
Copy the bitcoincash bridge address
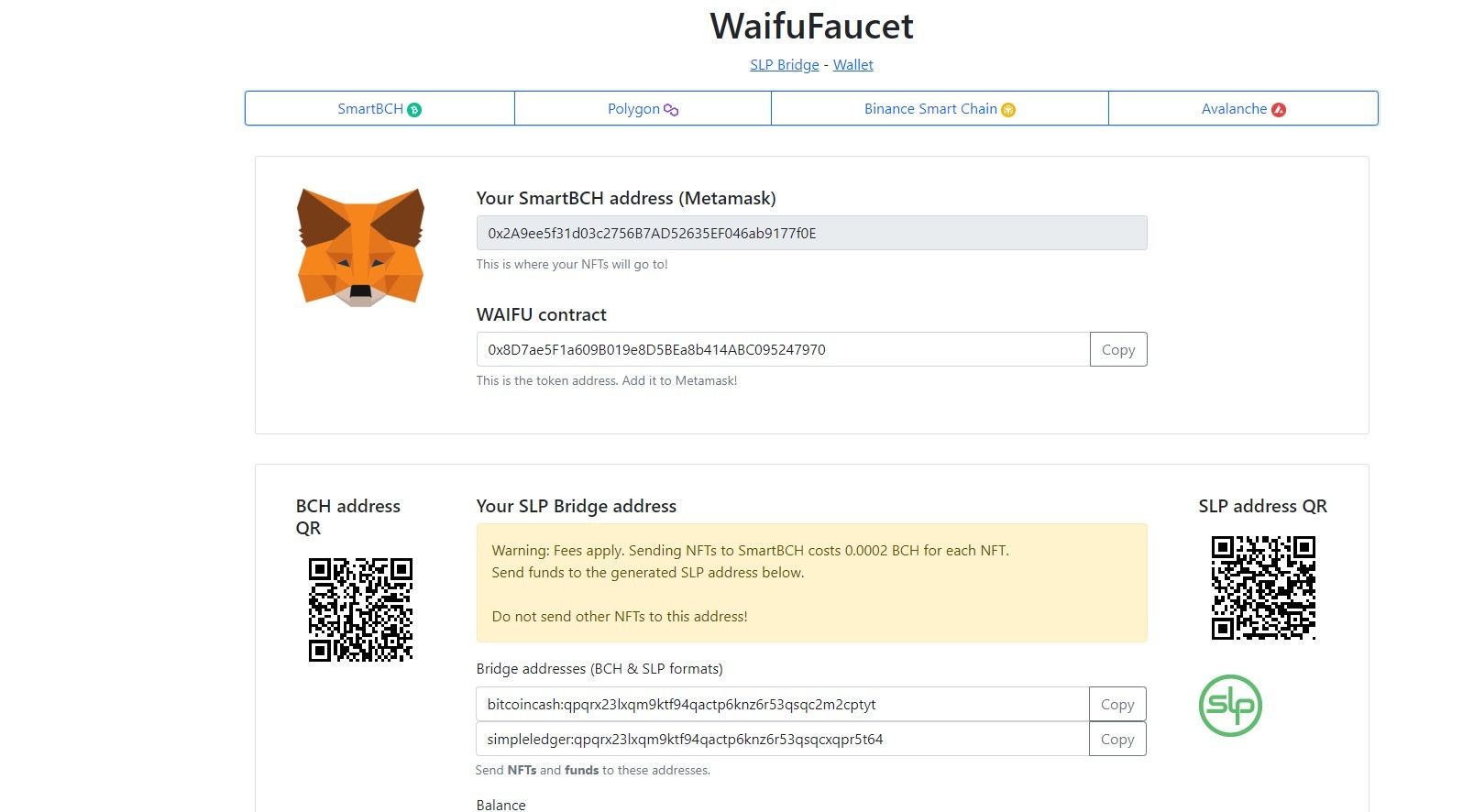[x=1117, y=704]
